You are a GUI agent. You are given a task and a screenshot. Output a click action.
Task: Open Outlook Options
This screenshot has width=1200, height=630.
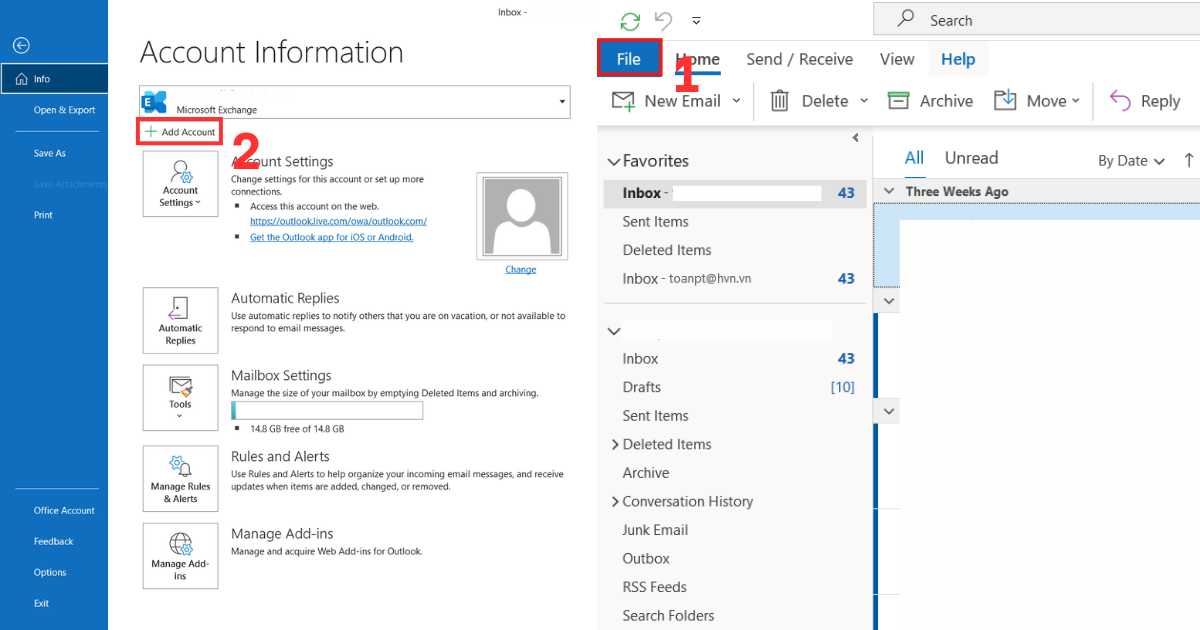tap(50, 572)
